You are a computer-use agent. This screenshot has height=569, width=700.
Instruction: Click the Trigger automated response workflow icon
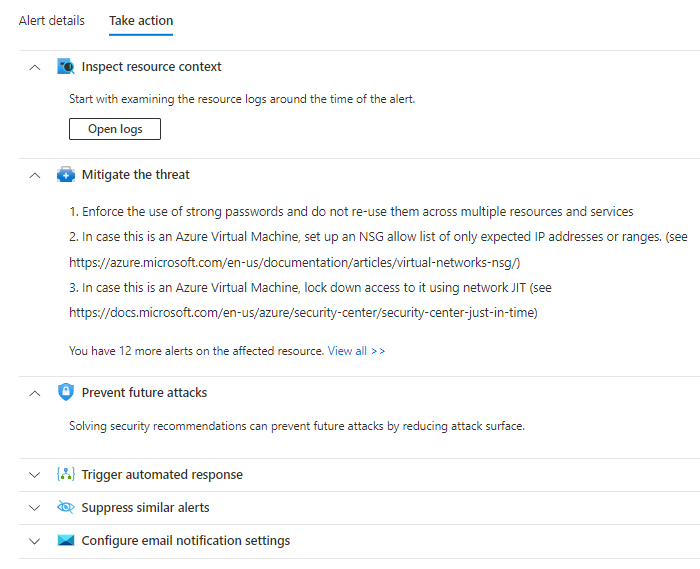coord(66,475)
